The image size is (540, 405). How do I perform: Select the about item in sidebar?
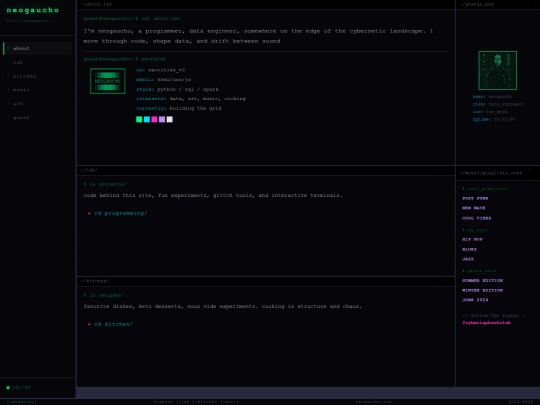(38, 49)
